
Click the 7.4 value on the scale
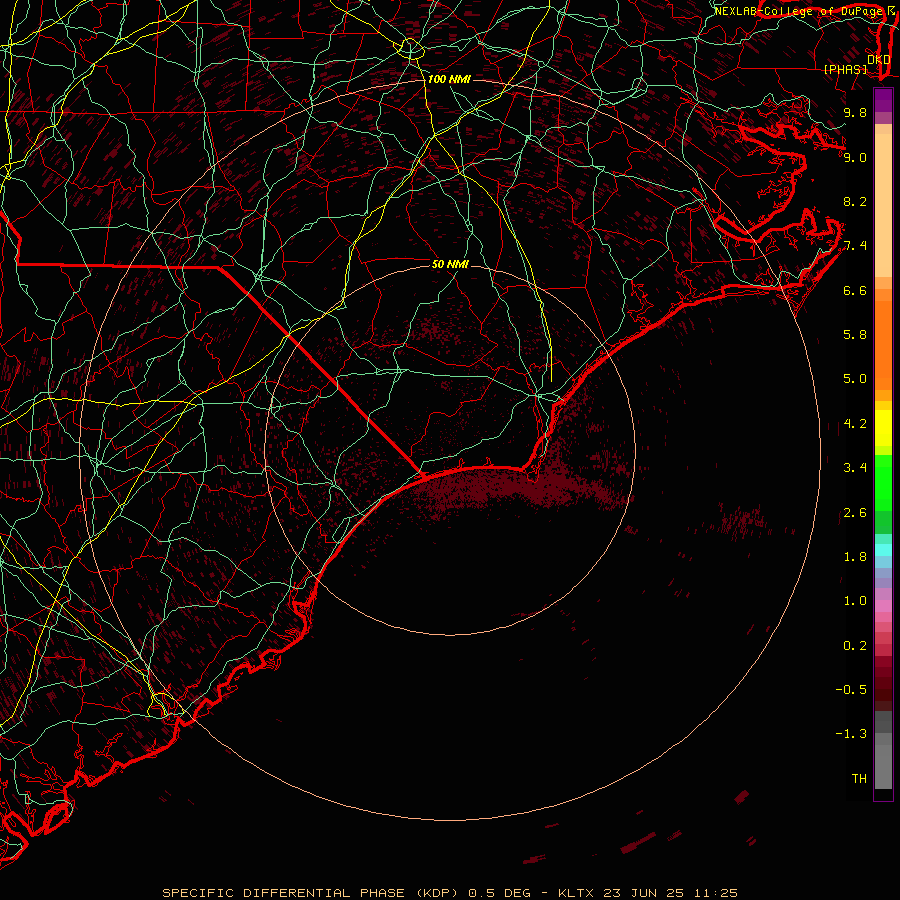[855, 246]
